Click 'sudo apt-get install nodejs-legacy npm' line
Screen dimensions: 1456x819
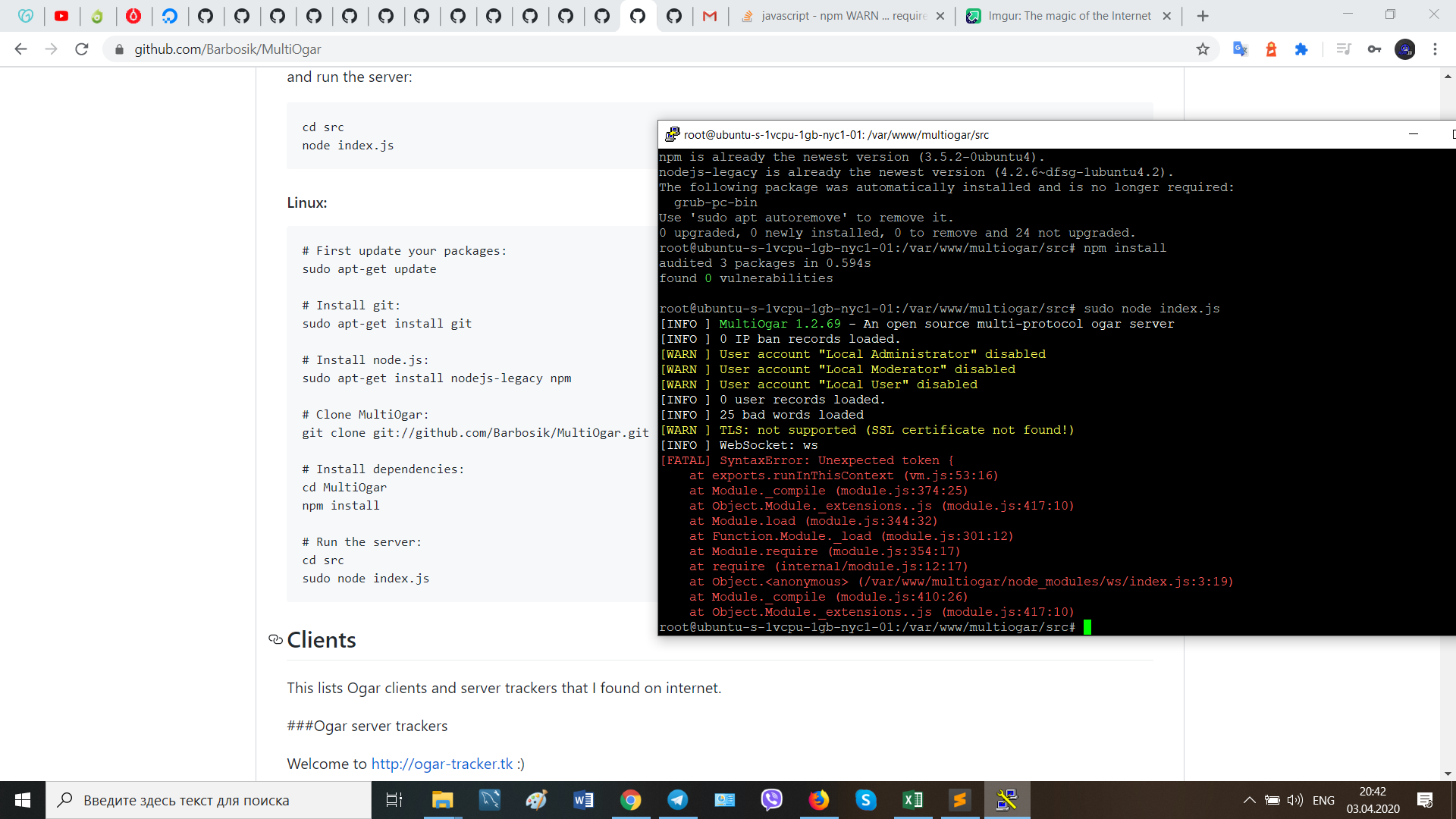(x=437, y=378)
